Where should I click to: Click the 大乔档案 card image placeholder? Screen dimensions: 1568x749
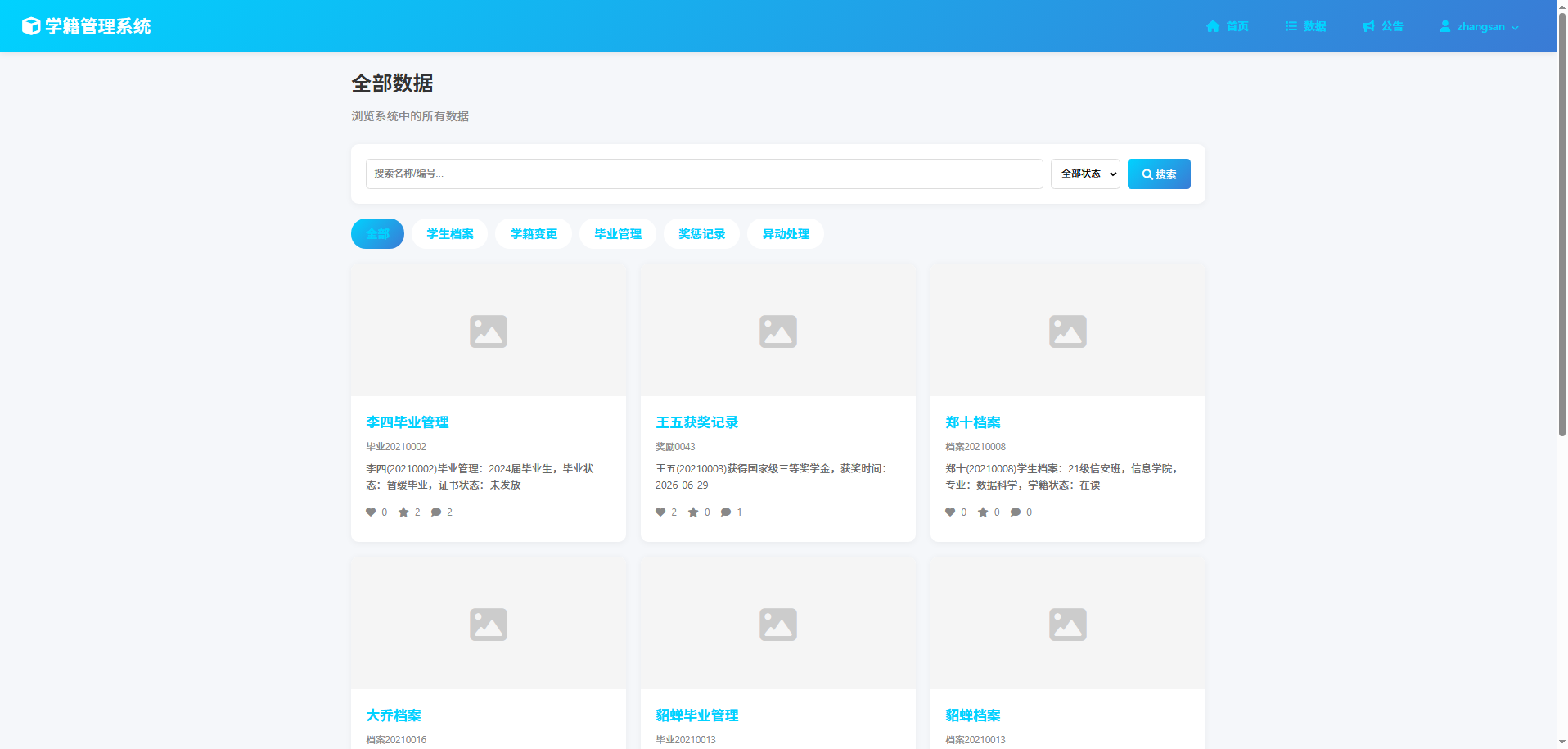(x=489, y=623)
